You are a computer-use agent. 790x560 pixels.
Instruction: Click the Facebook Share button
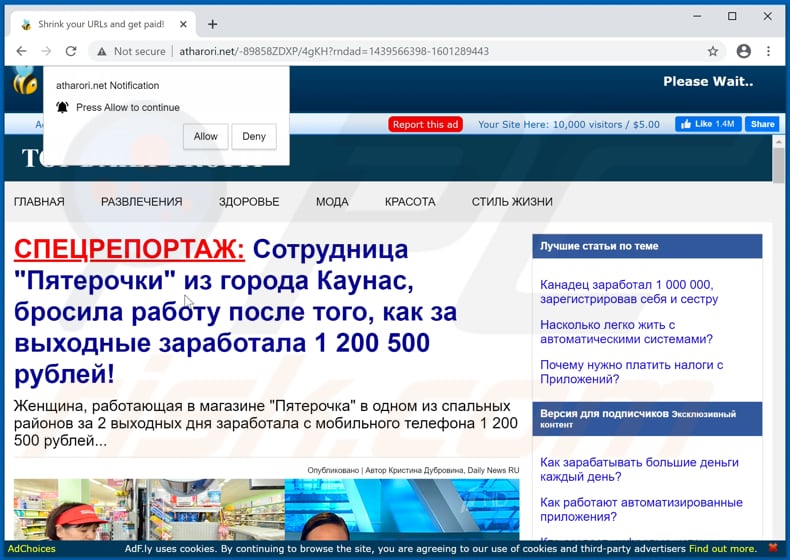(762, 124)
